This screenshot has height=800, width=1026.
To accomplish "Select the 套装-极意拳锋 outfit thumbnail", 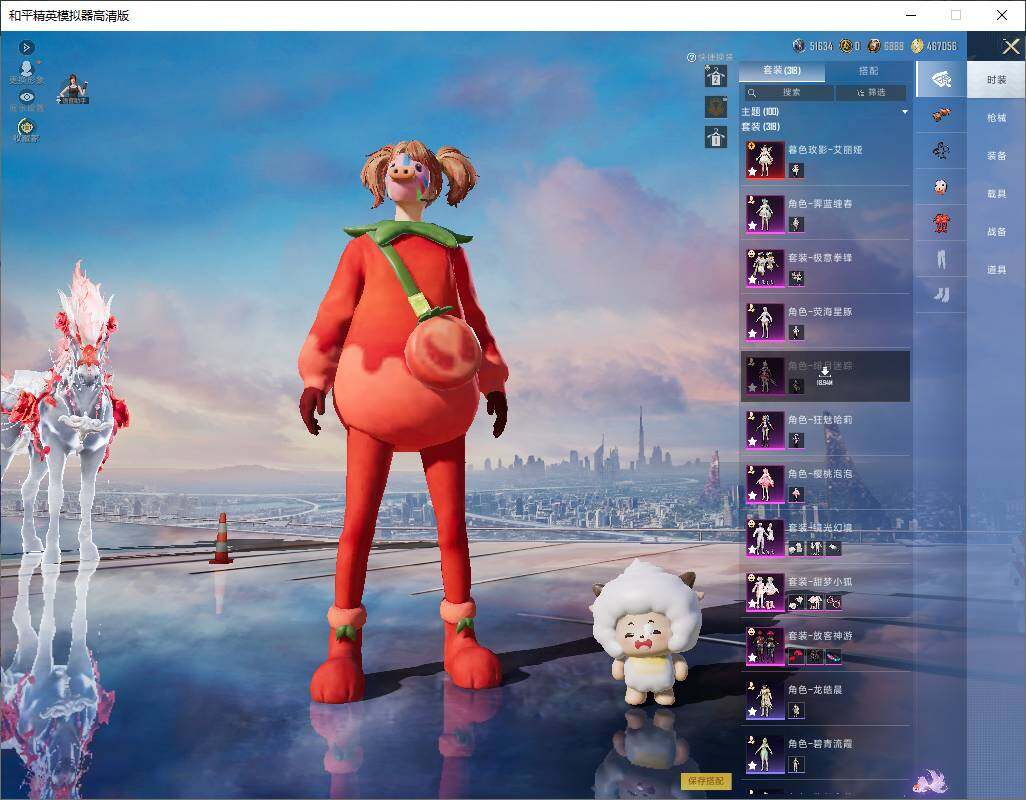I will coord(765,267).
